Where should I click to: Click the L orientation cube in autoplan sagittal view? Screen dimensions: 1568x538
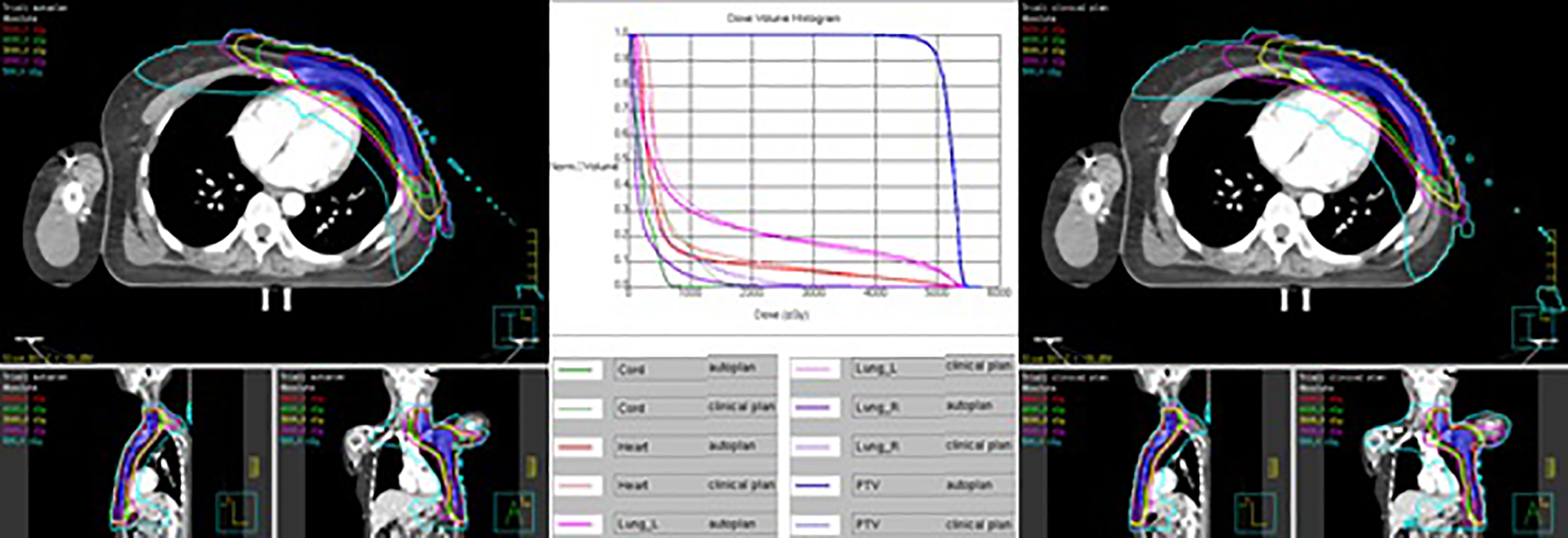[236, 512]
